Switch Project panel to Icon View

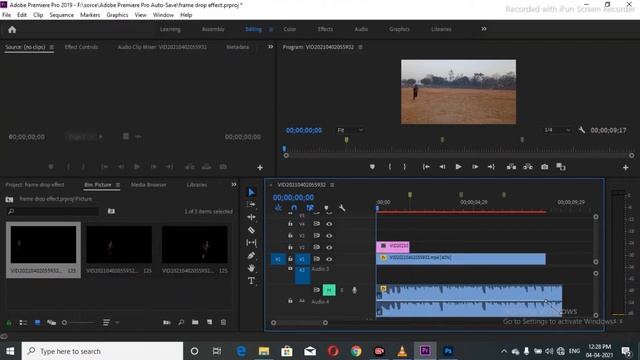click(x=37, y=322)
